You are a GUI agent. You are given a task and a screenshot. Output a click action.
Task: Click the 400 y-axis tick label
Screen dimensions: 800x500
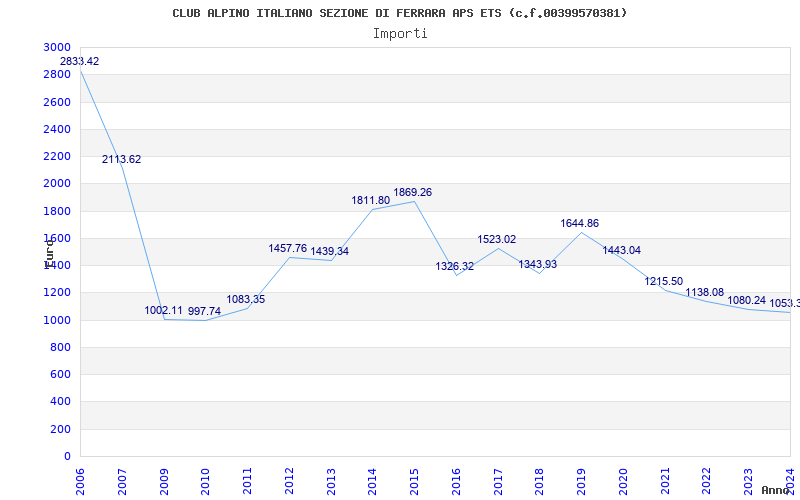60,402
